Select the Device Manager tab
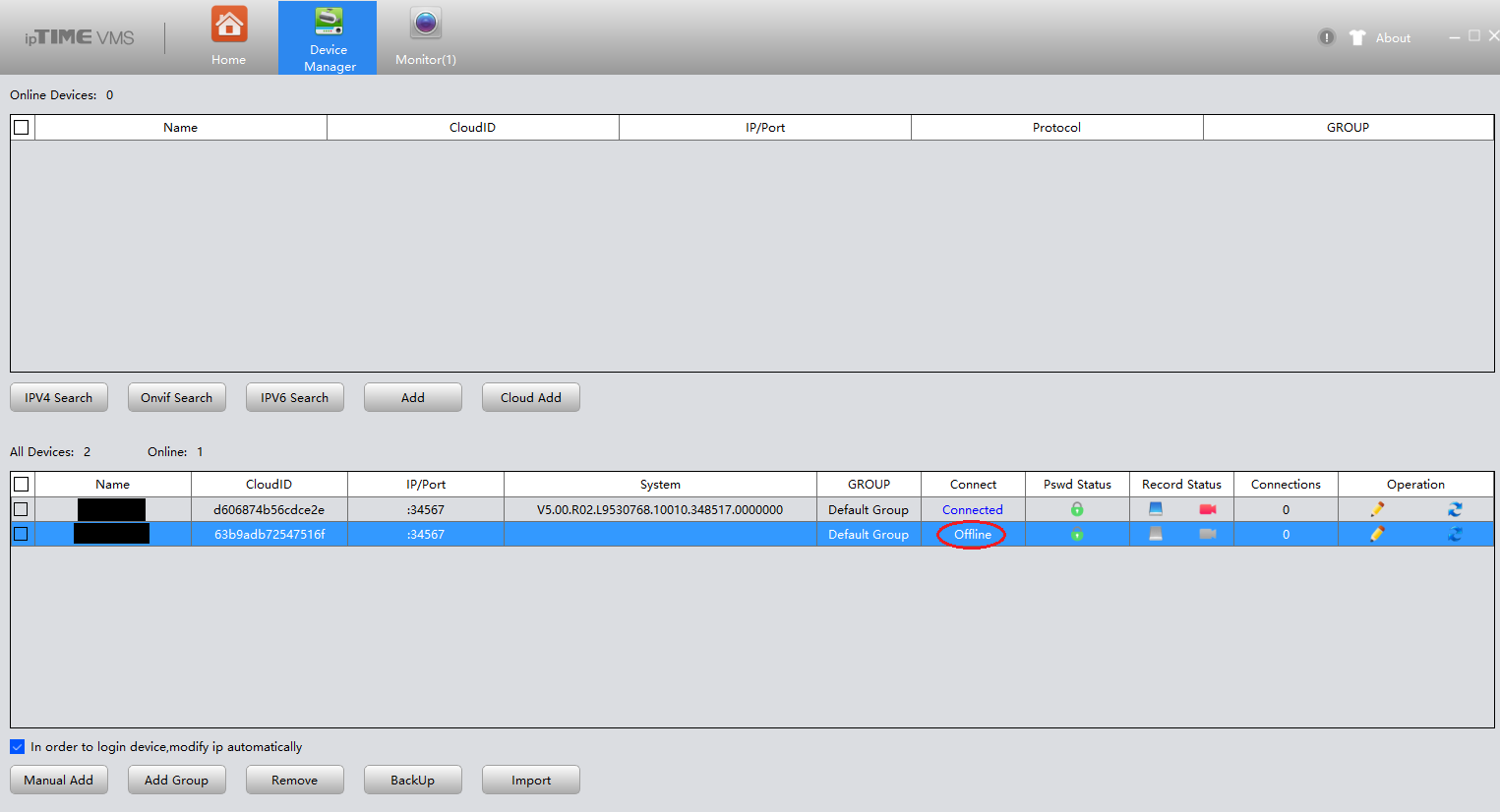 (328, 37)
